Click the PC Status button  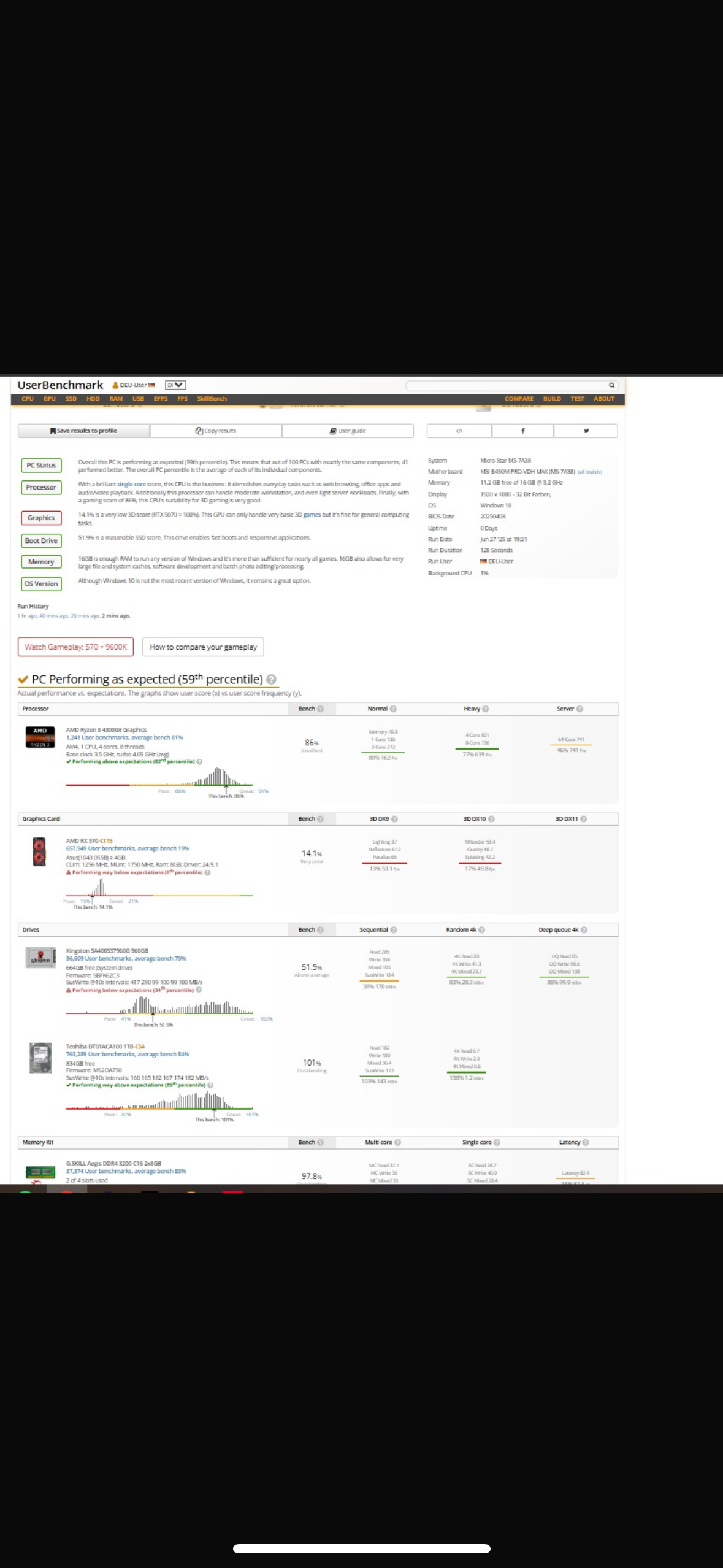(41, 465)
